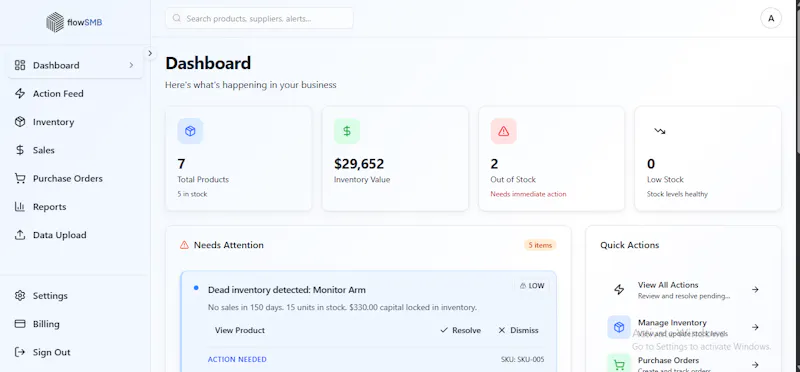Click the Purchase Orders cart icon in sidebar

(x=20, y=179)
